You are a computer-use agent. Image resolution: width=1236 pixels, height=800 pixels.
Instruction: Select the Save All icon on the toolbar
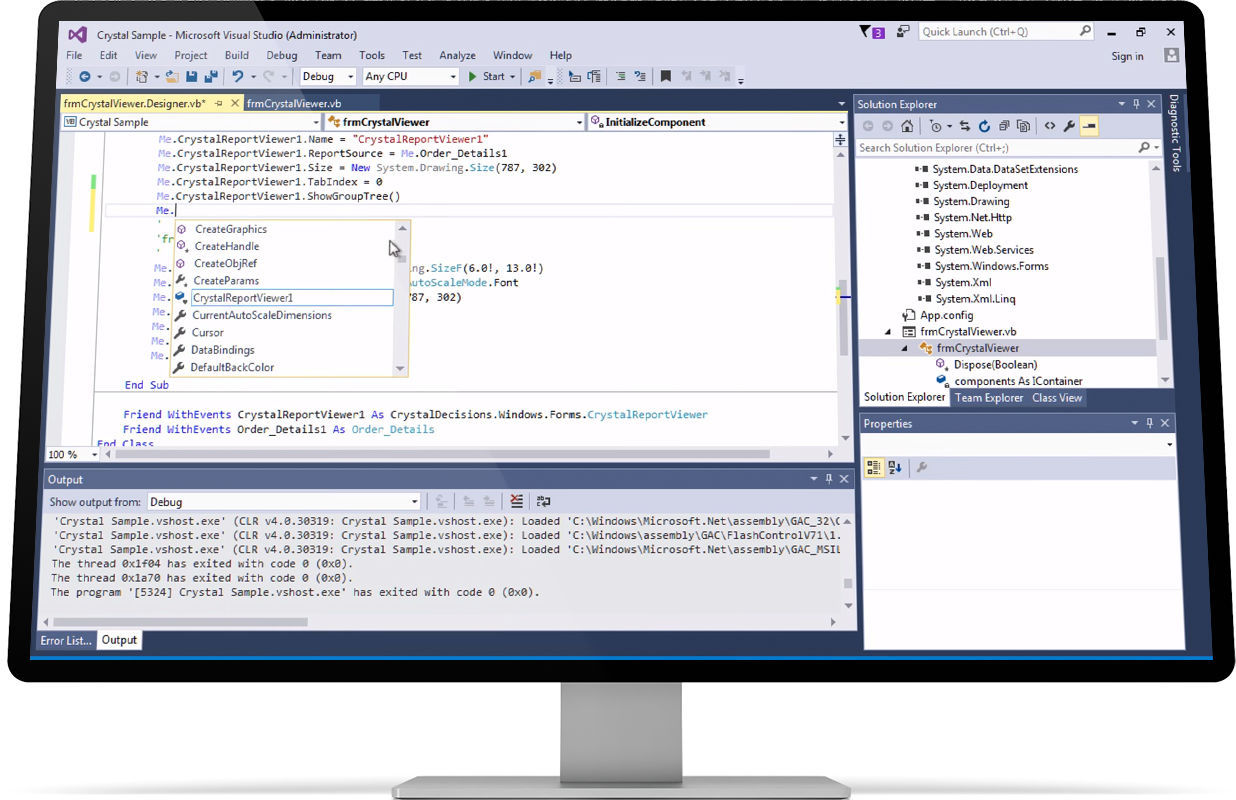tap(212, 76)
